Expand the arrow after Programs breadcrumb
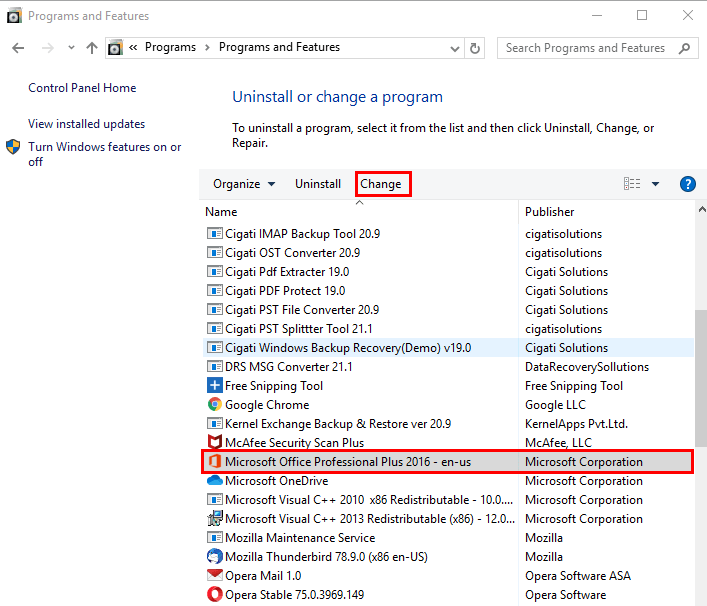This screenshot has width=707, height=606. click(x=207, y=48)
